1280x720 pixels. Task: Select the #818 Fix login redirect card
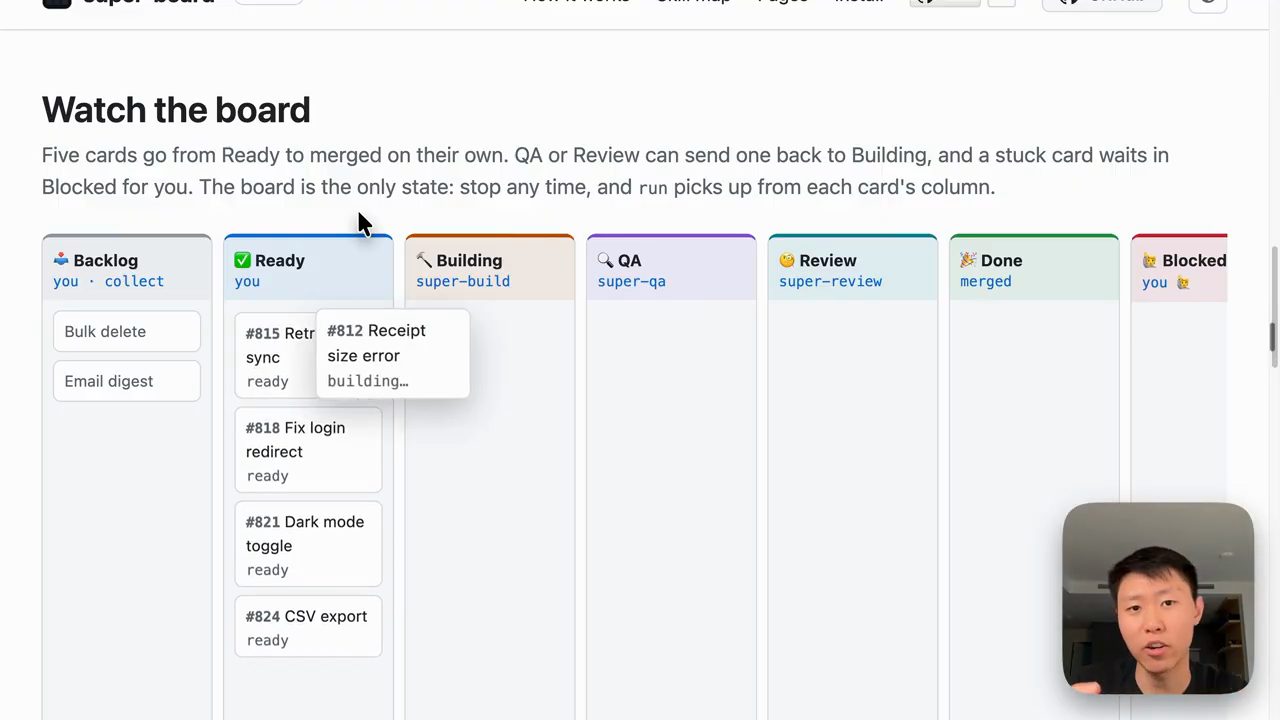[308, 450]
